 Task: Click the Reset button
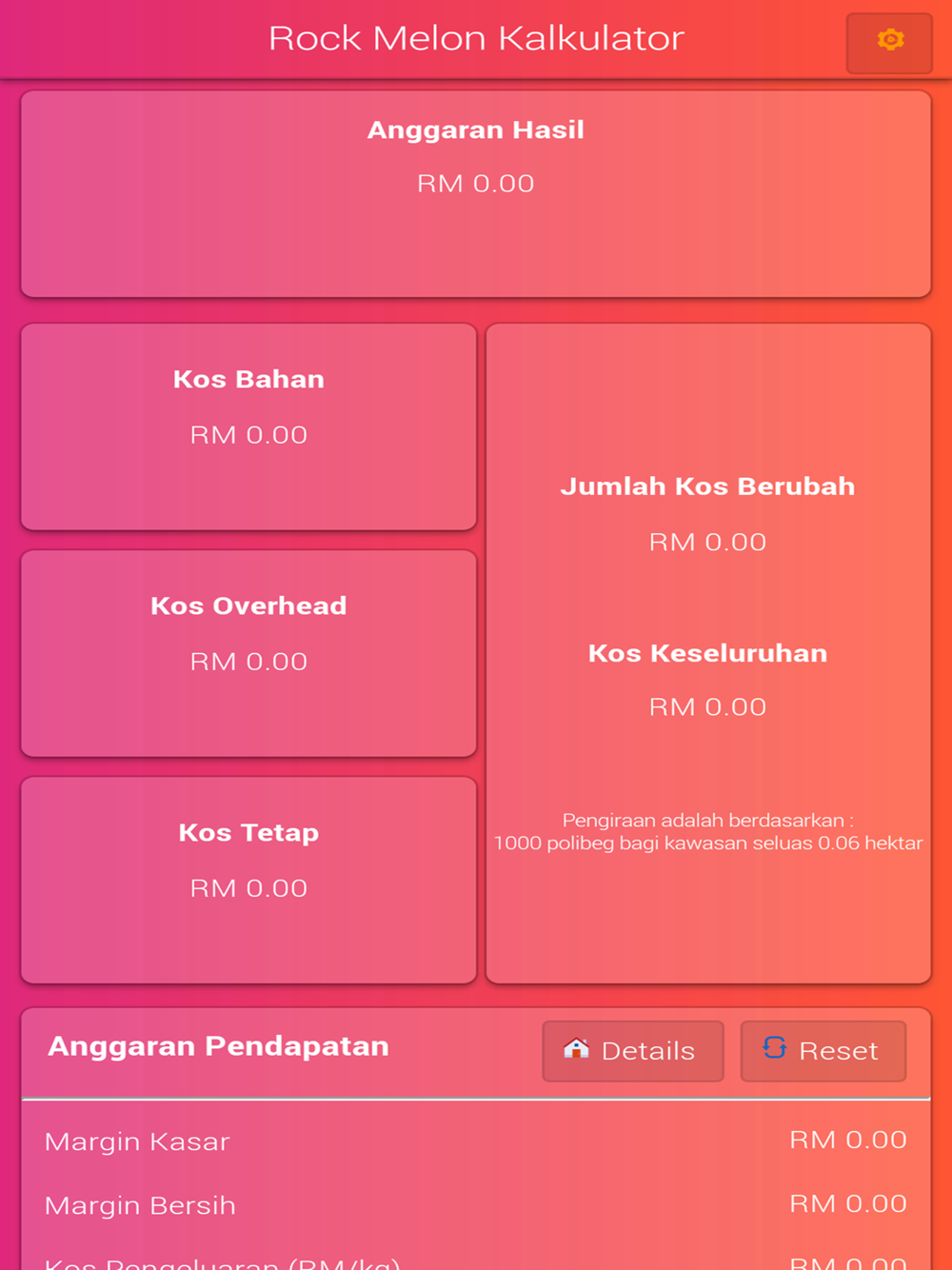click(x=823, y=1051)
